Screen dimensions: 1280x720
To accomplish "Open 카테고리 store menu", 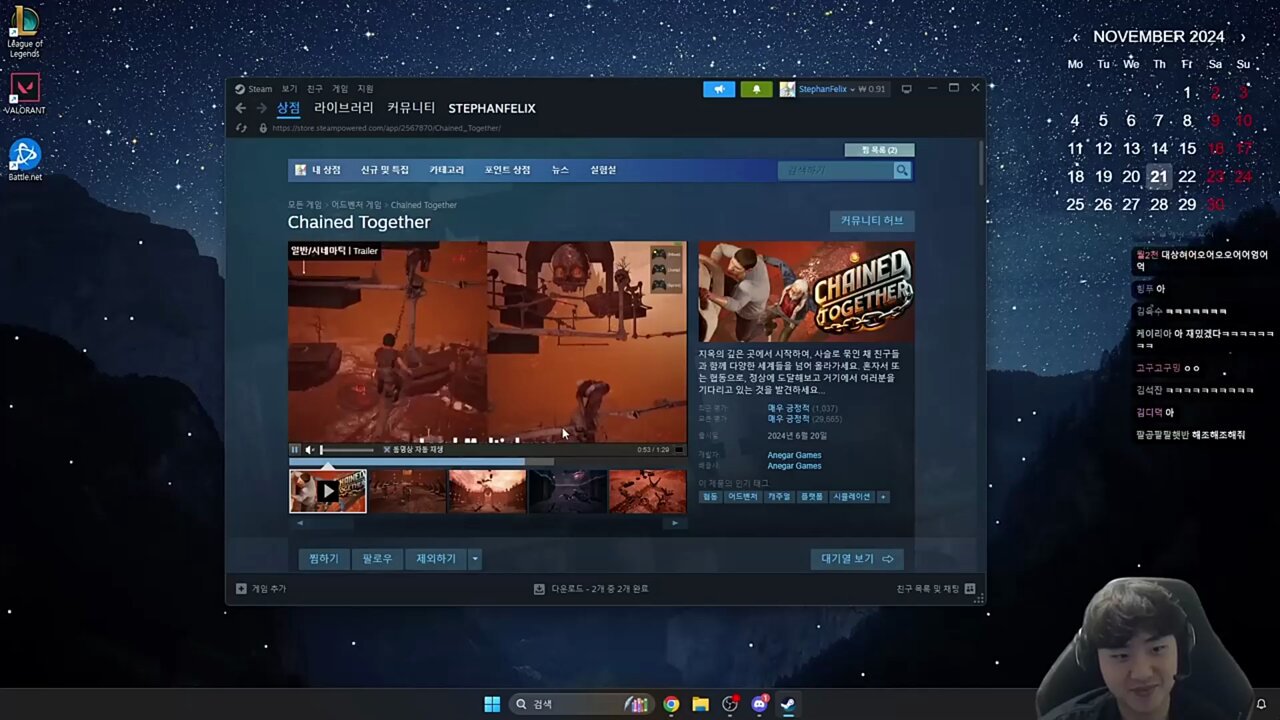I will tap(447, 170).
